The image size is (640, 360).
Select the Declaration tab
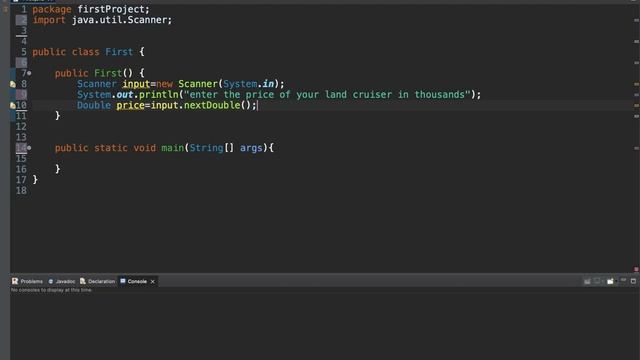98,281
